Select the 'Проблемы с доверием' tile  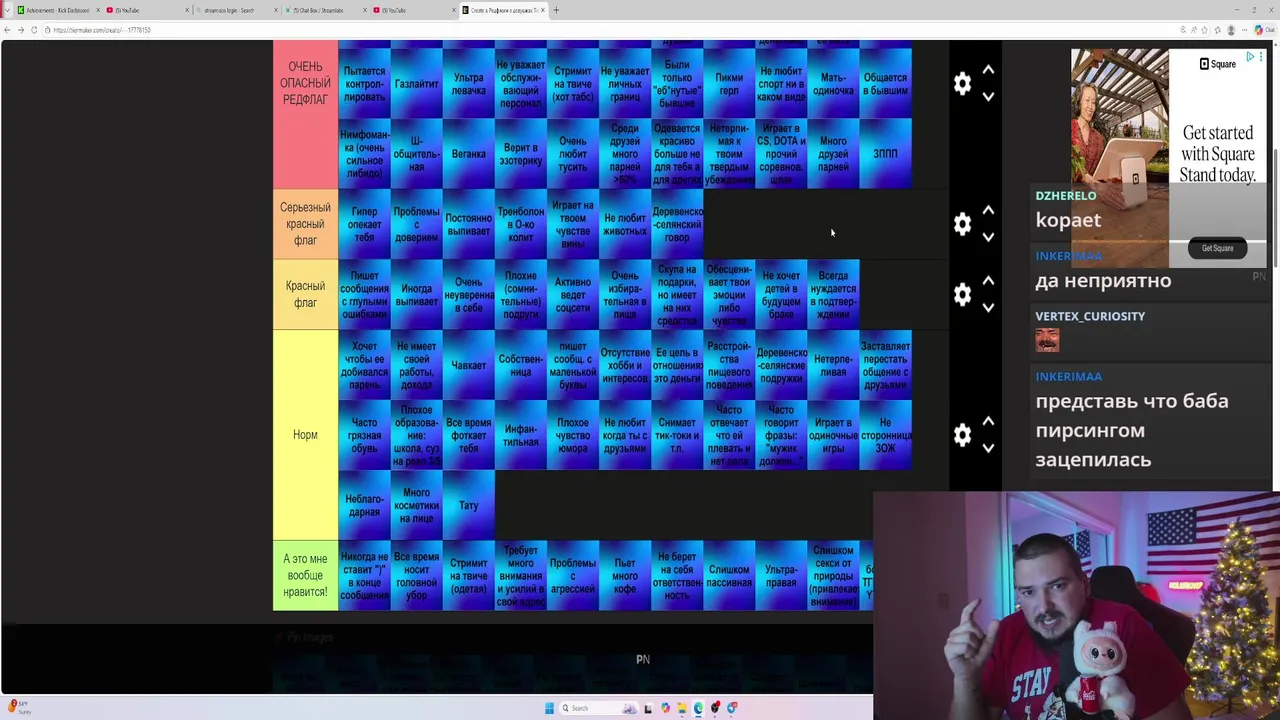pos(416,224)
